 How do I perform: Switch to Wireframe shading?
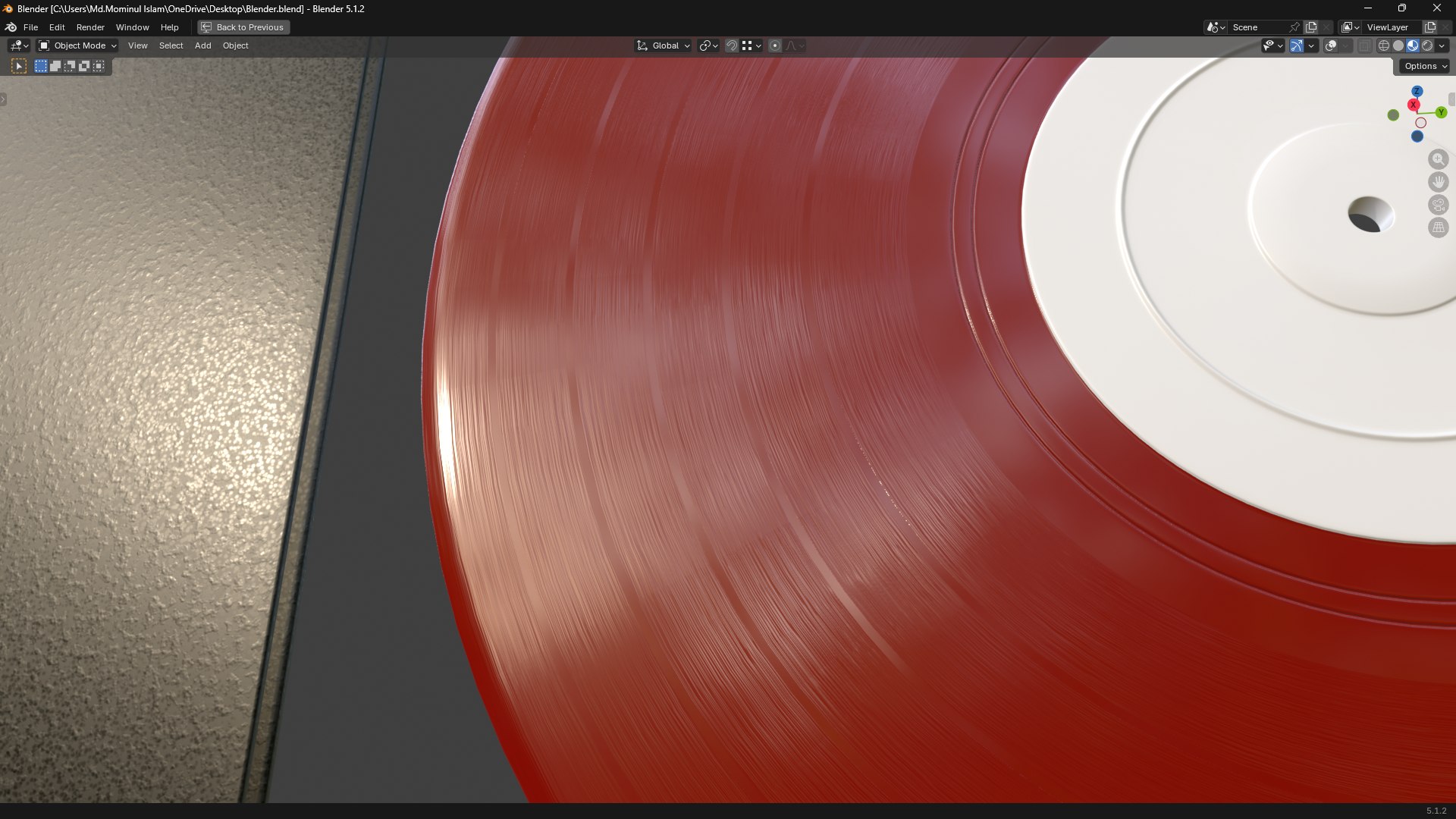tap(1384, 45)
